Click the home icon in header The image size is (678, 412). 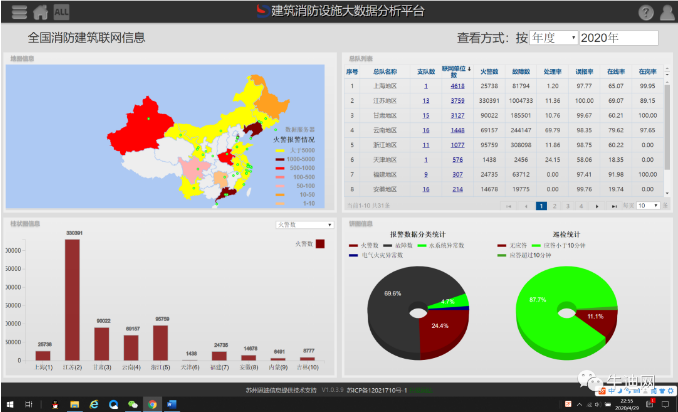coord(40,12)
